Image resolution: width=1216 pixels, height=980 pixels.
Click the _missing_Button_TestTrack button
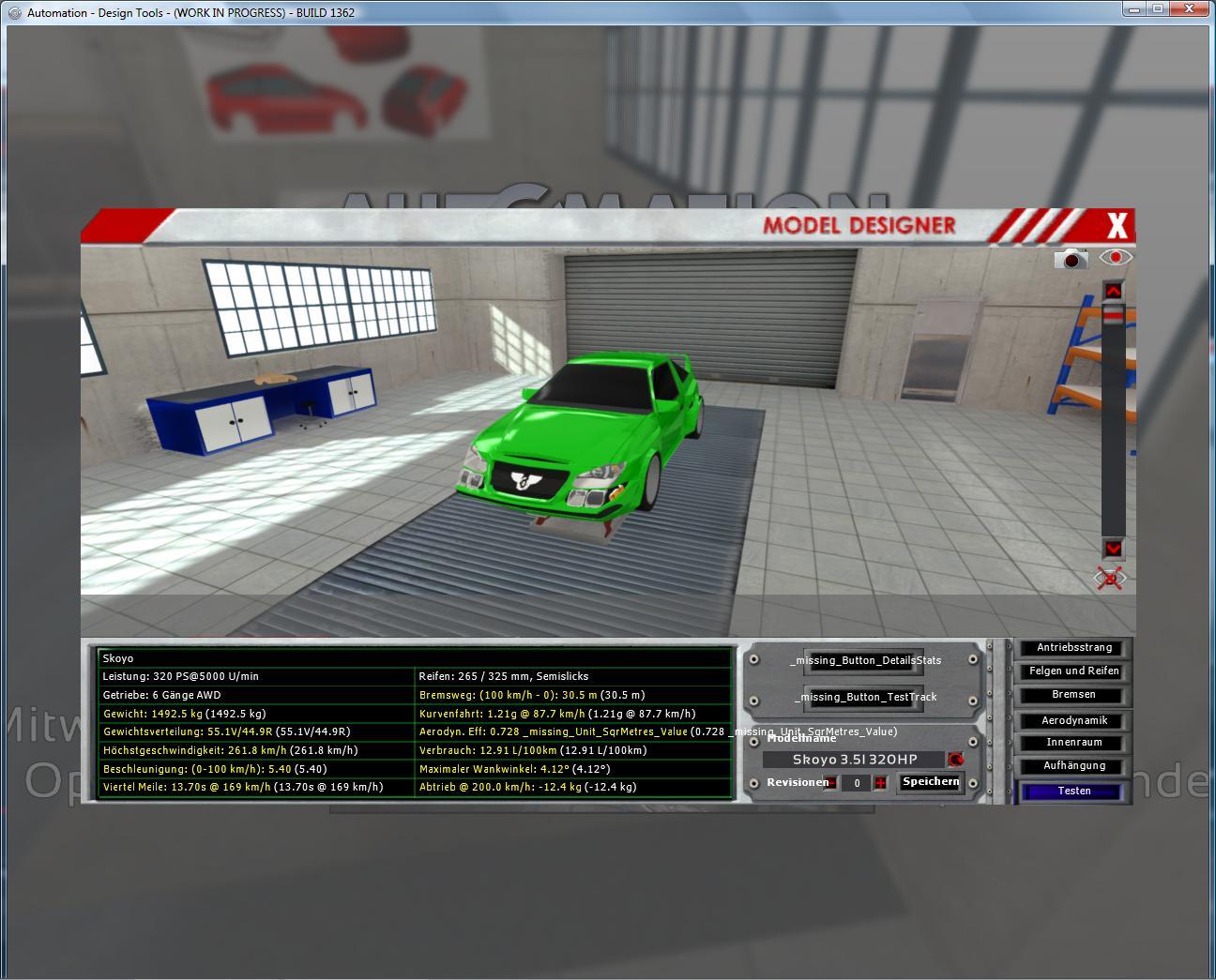pos(864,697)
